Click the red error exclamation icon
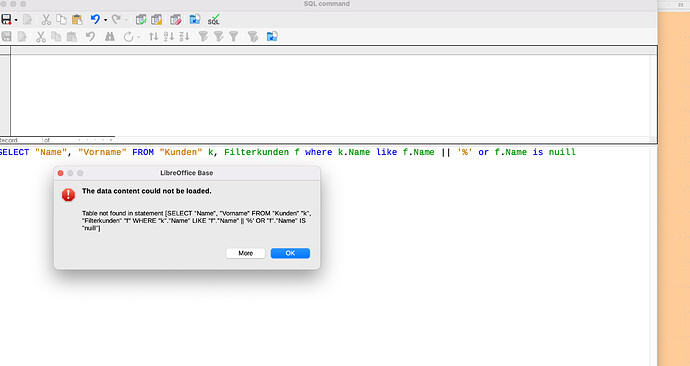This screenshot has width=690, height=366. [x=68, y=194]
